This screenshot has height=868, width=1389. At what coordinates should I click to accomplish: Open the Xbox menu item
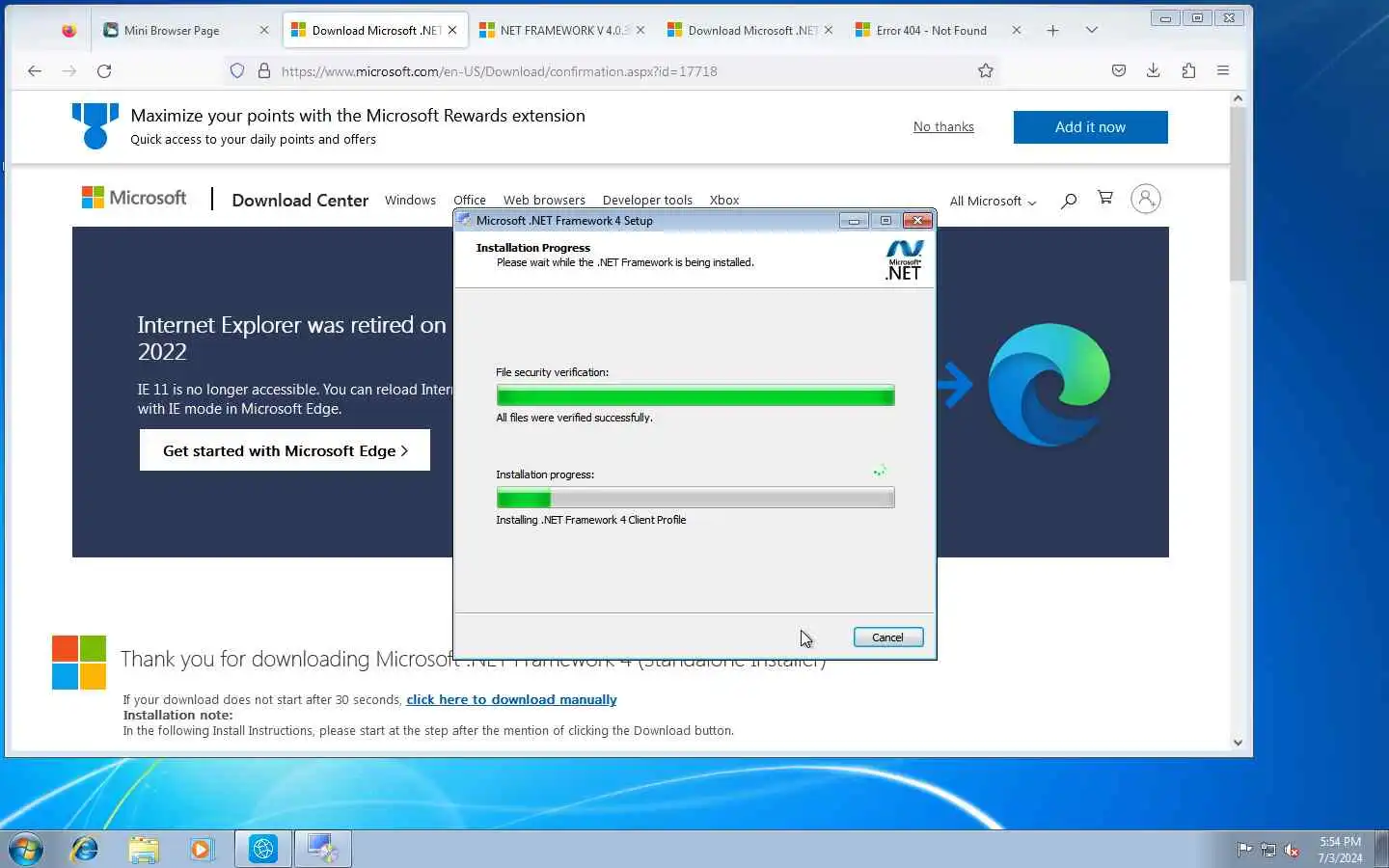pyautogui.click(x=724, y=200)
